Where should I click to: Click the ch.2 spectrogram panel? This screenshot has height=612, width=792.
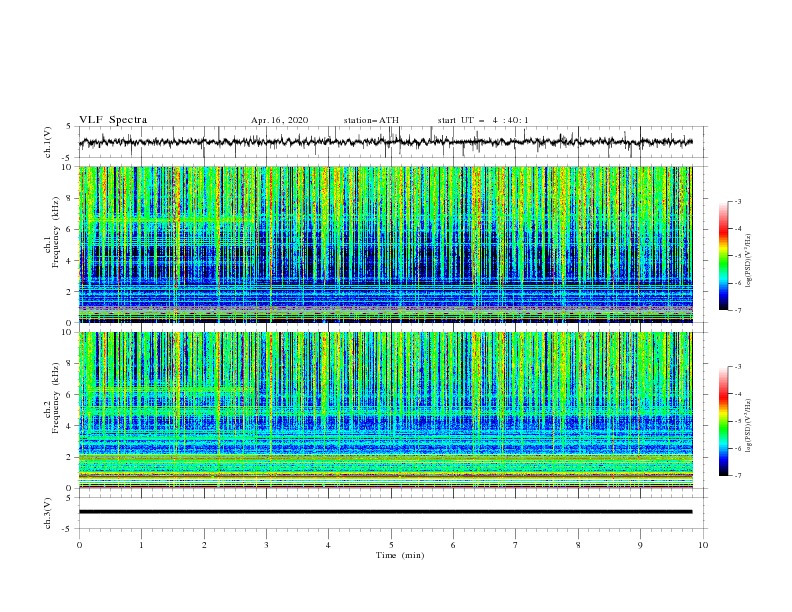[x=385, y=410]
